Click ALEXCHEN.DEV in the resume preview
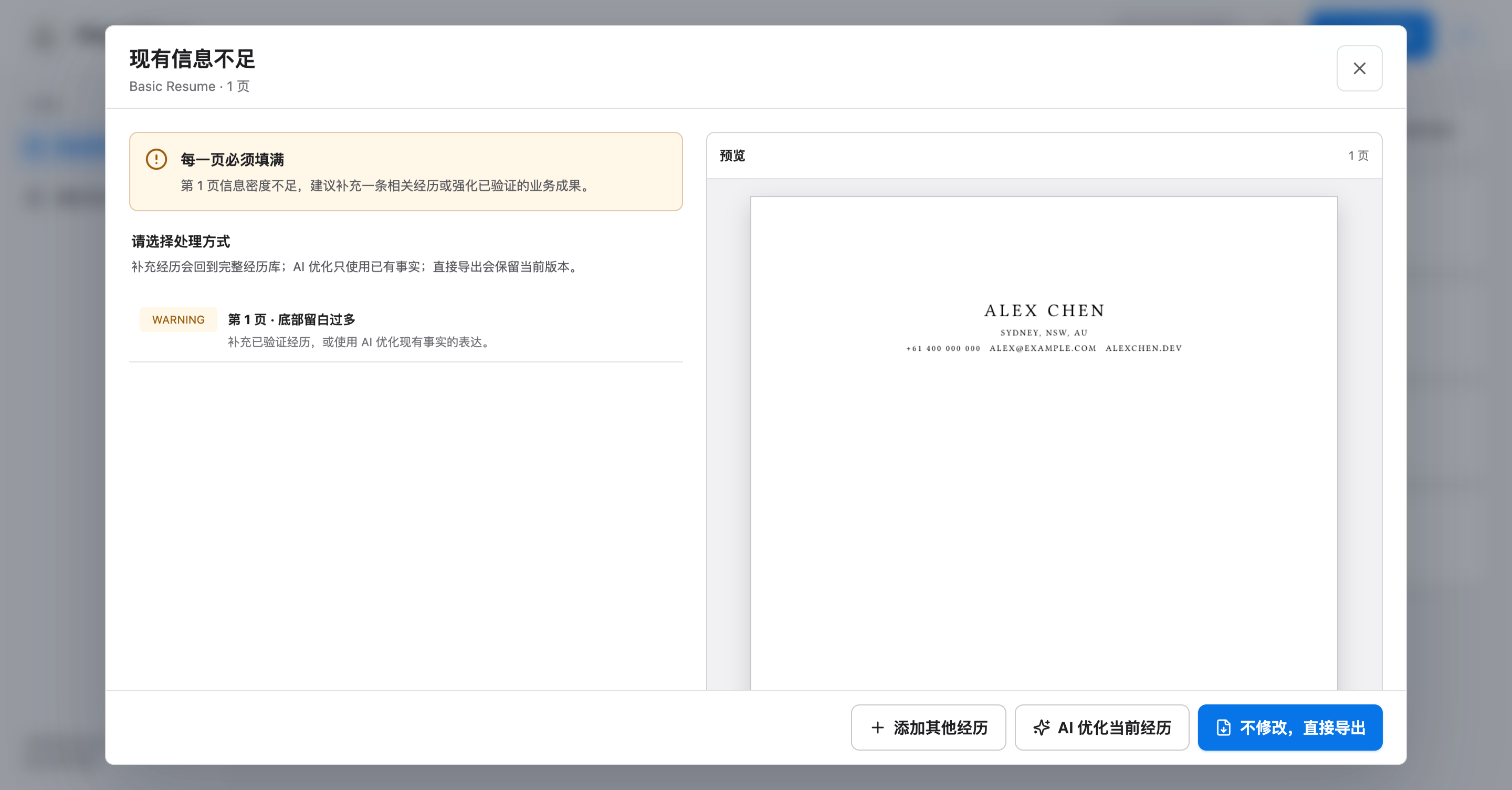Screen dimensions: 1512x790 point(1143,348)
